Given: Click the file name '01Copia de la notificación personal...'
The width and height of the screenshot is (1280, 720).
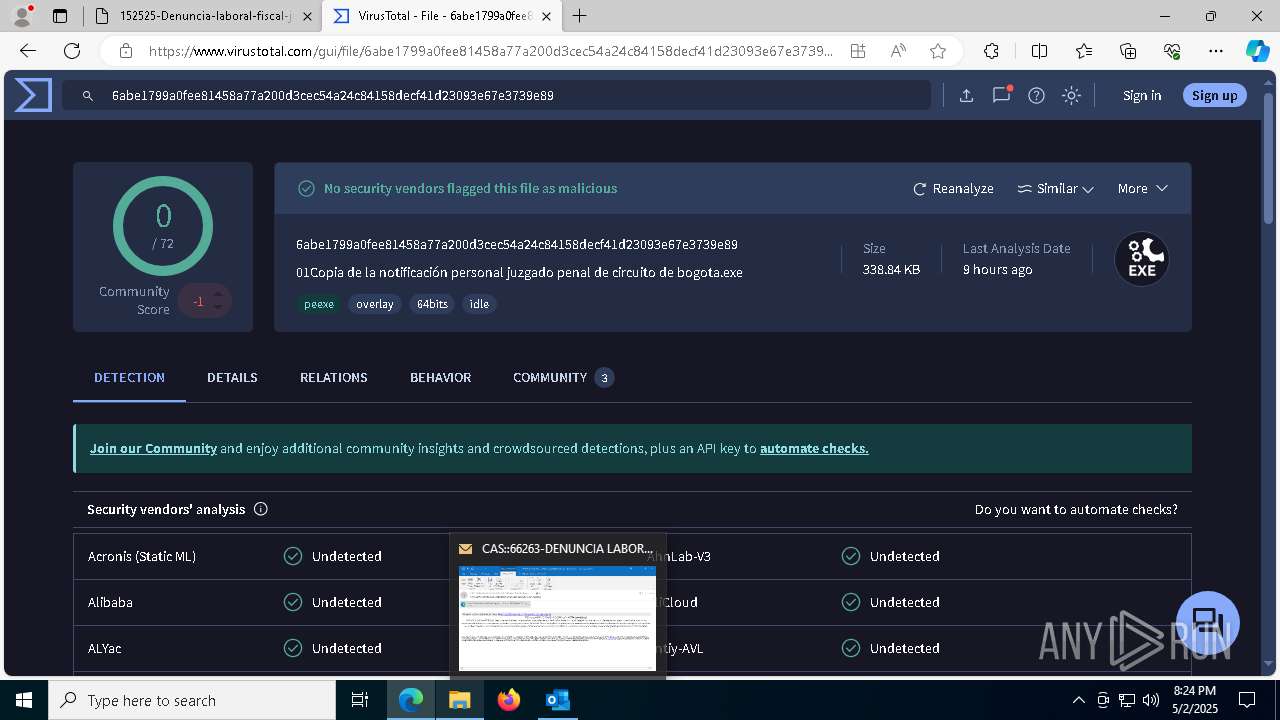Looking at the screenshot, I should 519,272.
